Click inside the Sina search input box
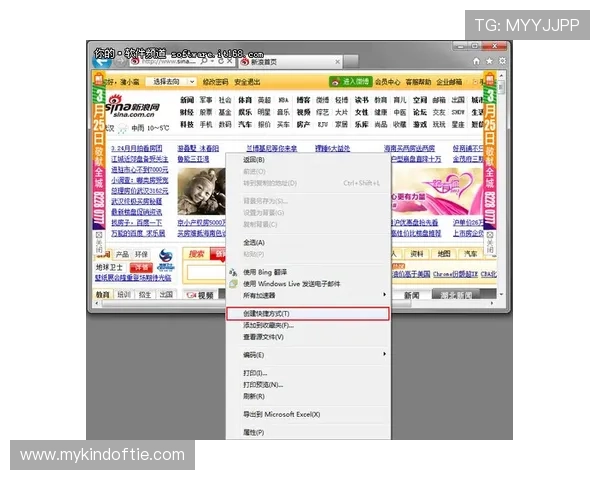This screenshot has width=600, height=480. pos(206,273)
